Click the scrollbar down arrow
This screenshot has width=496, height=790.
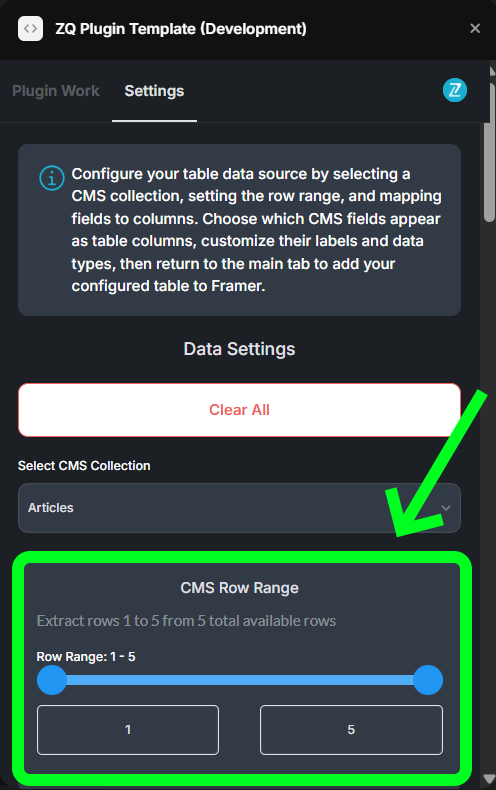(489, 778)
